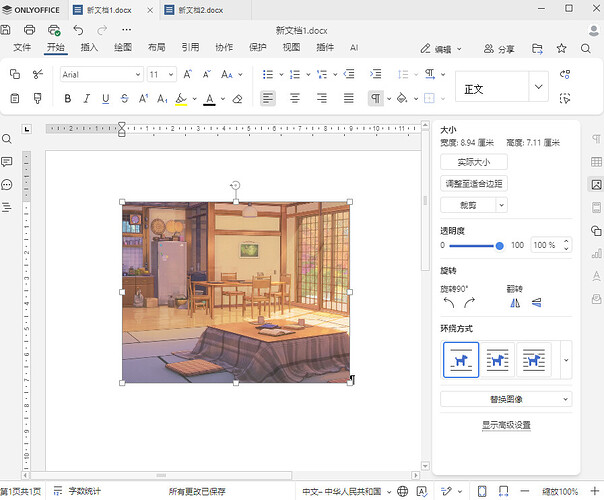Open table settings in right sidebar
Screen dimensions: 604x500
[596, 162]
